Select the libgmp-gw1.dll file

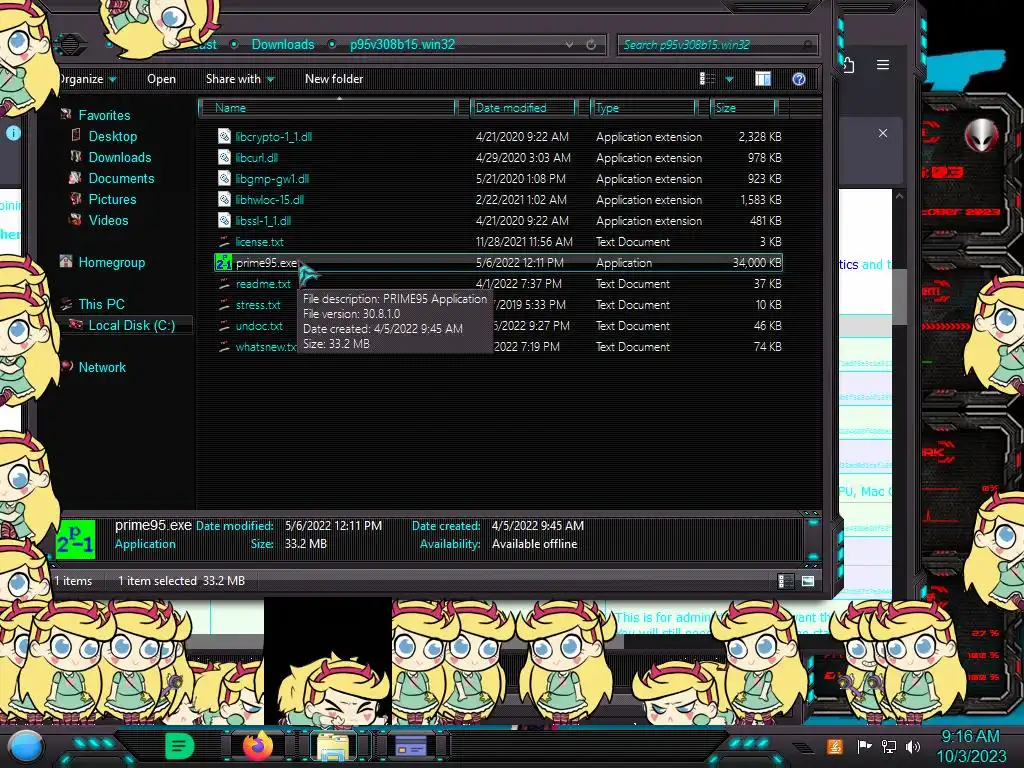click(x=272, y=178)
